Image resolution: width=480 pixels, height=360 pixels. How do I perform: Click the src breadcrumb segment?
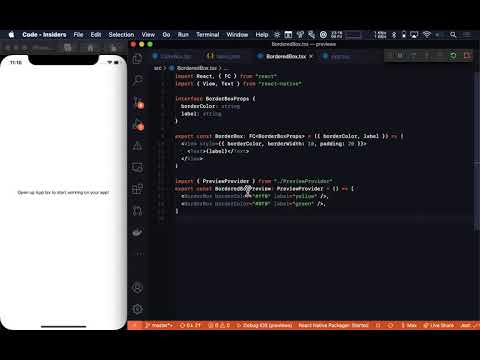158,68
